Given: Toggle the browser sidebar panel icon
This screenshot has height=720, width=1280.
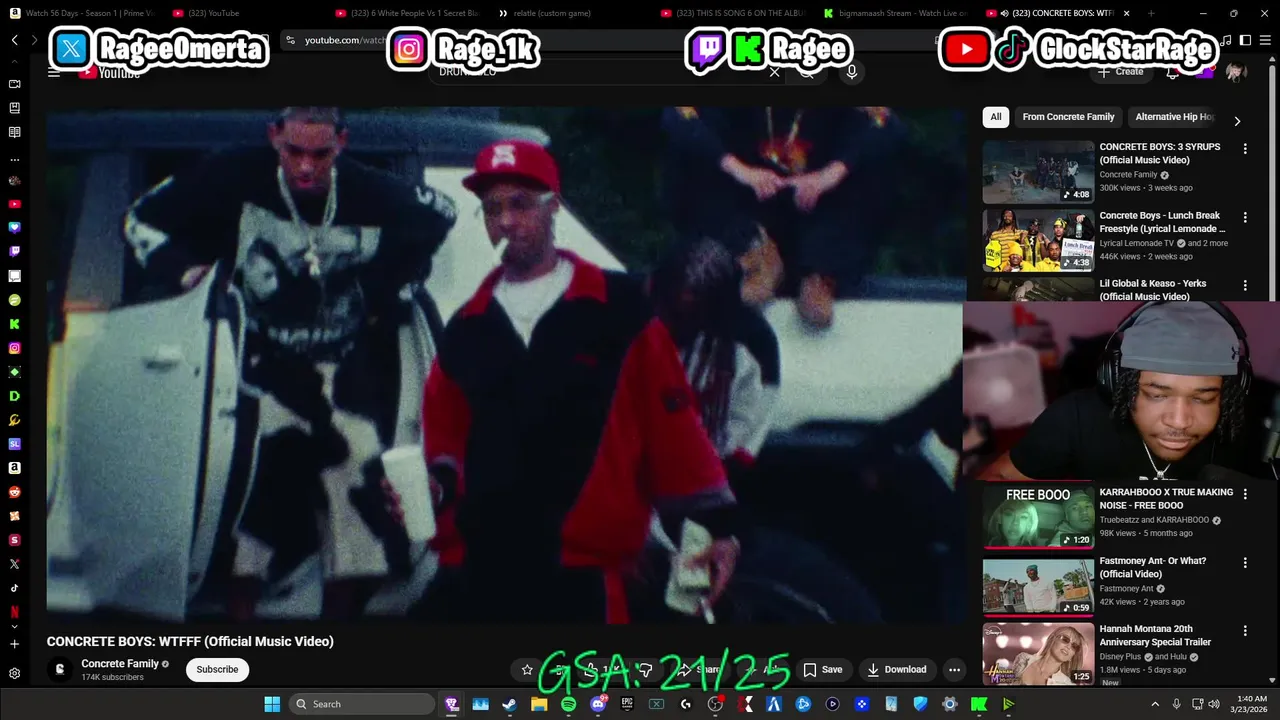Looking at the screenshot, I should tap(1245, 40).
